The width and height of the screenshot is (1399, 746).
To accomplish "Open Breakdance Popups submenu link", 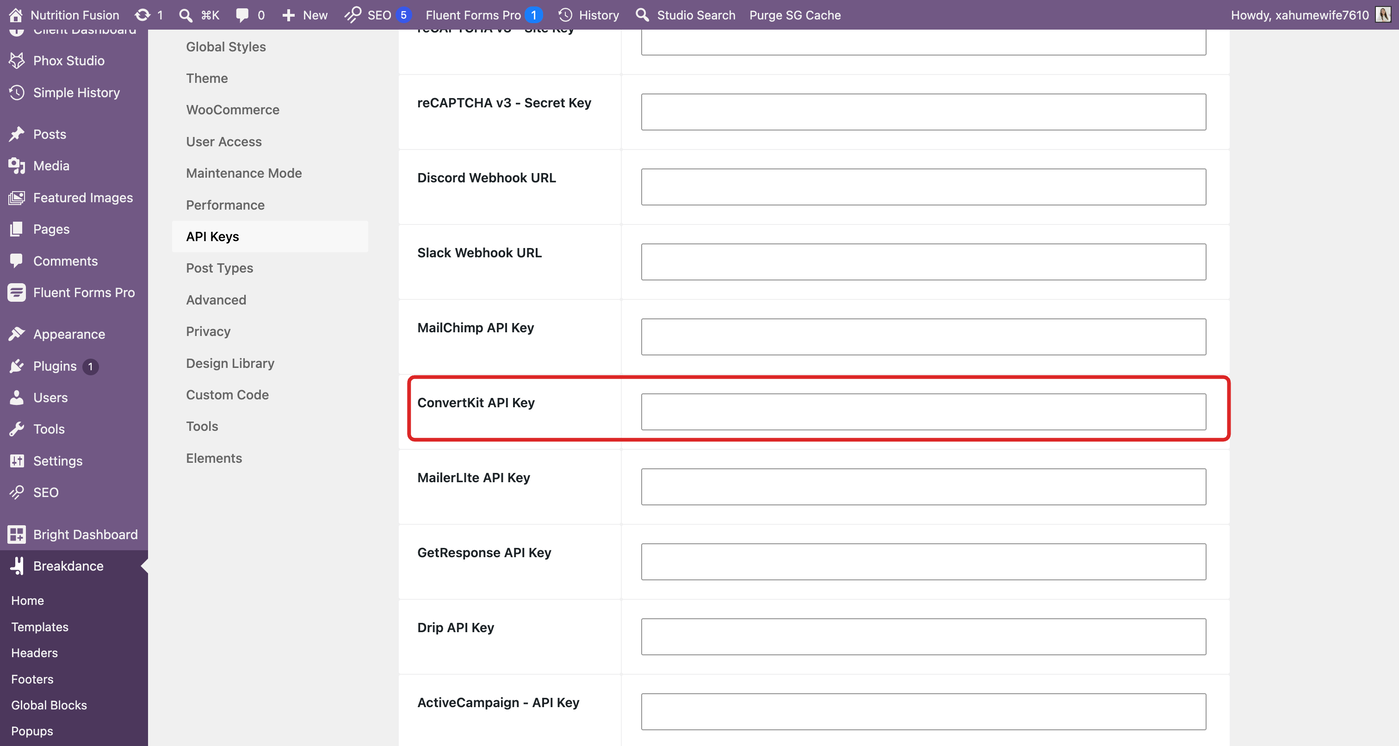I will [32, 731].
